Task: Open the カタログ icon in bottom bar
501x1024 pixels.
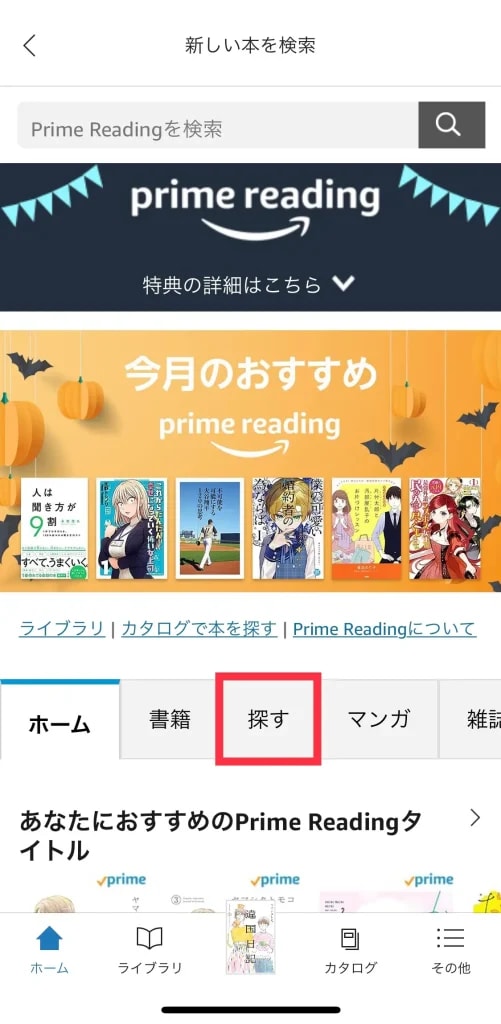Action: (351, 940)
